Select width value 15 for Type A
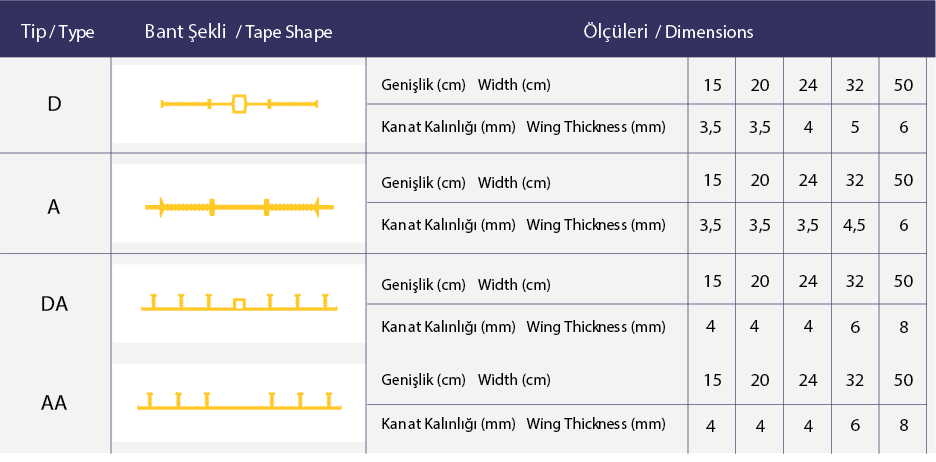 [x=712, y=181]
